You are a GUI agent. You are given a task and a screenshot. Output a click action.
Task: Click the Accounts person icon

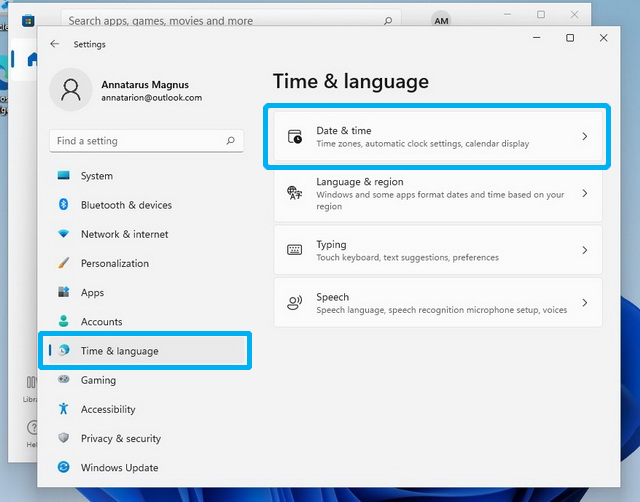63,321
